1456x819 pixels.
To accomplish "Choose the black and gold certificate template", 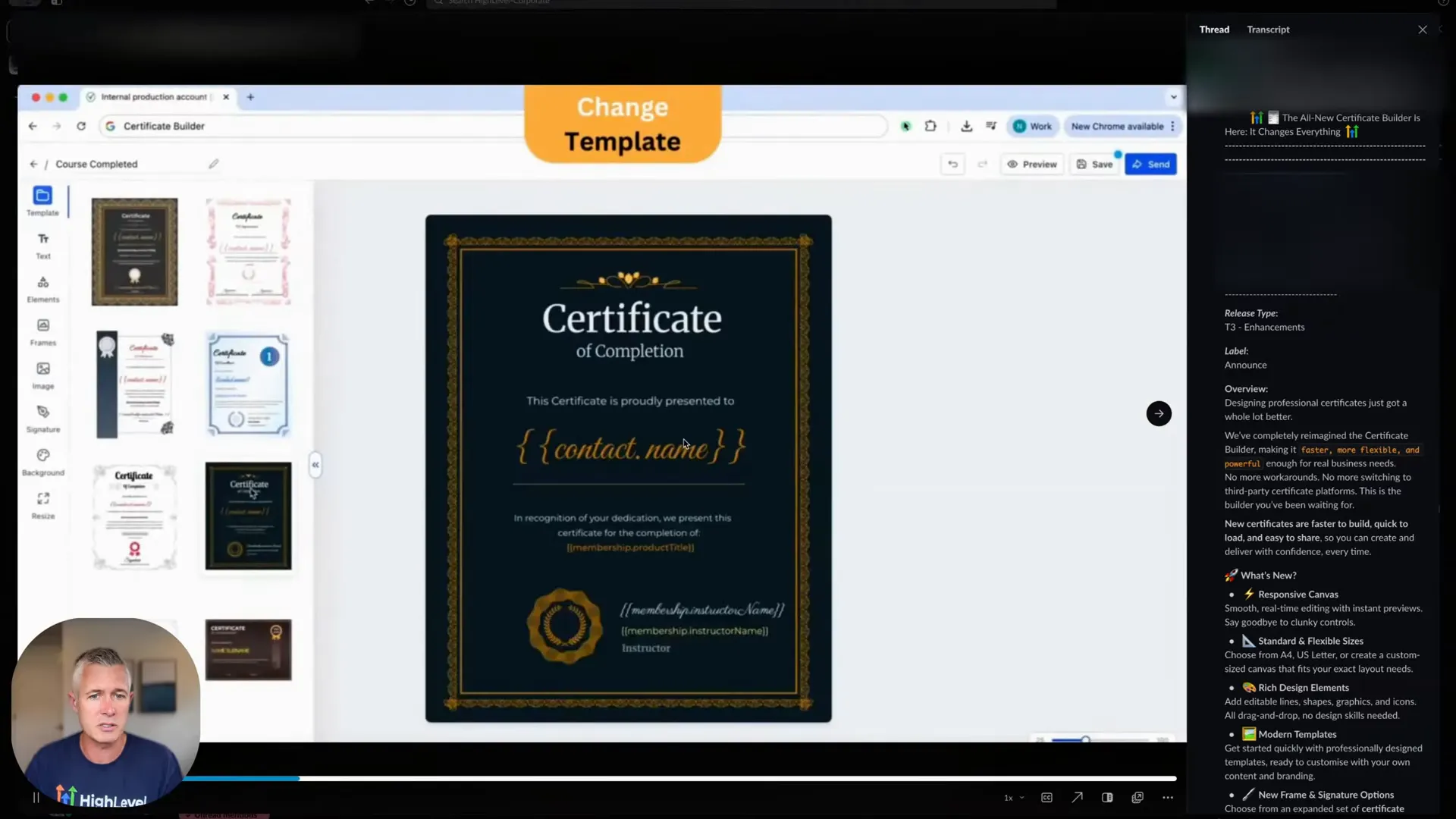I will [x=135, y=252].
